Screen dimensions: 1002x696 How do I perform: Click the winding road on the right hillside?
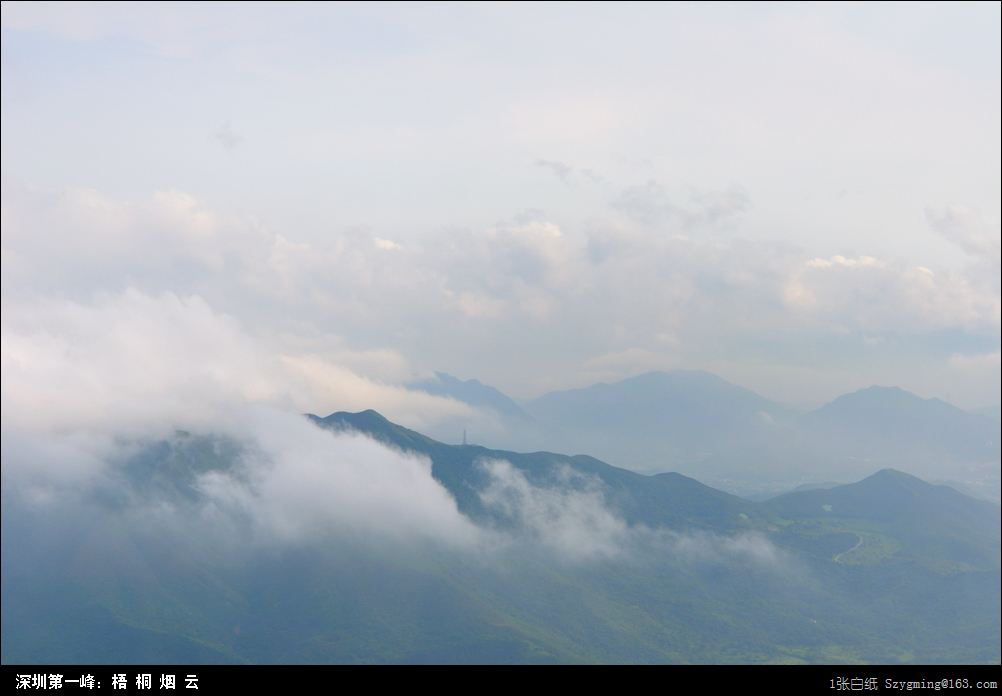[x=850, y=548]
